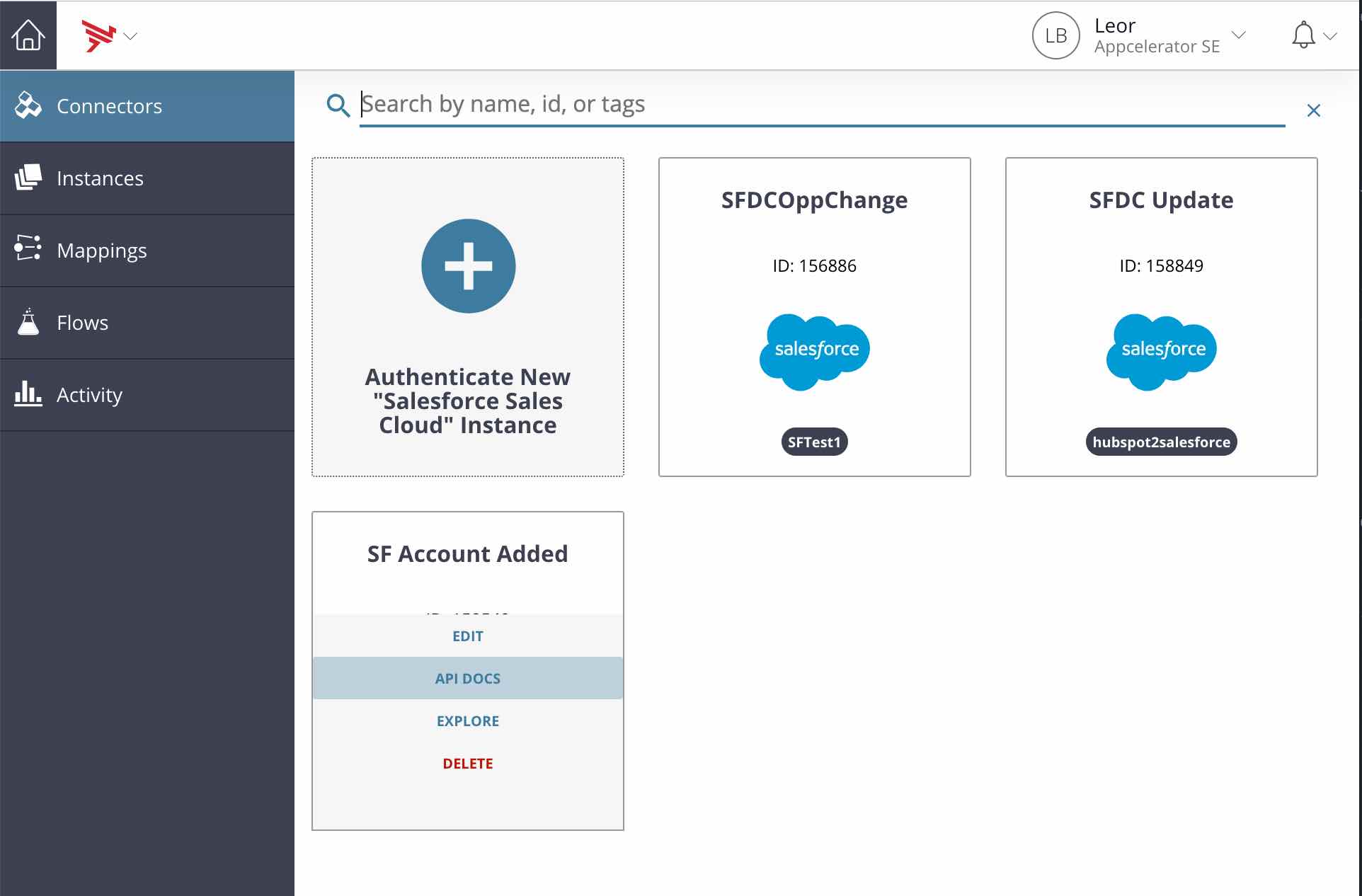Viewport: 1362px width, 896px height.
Task: Click the red Axway logo icon
Action: [98, 36]
